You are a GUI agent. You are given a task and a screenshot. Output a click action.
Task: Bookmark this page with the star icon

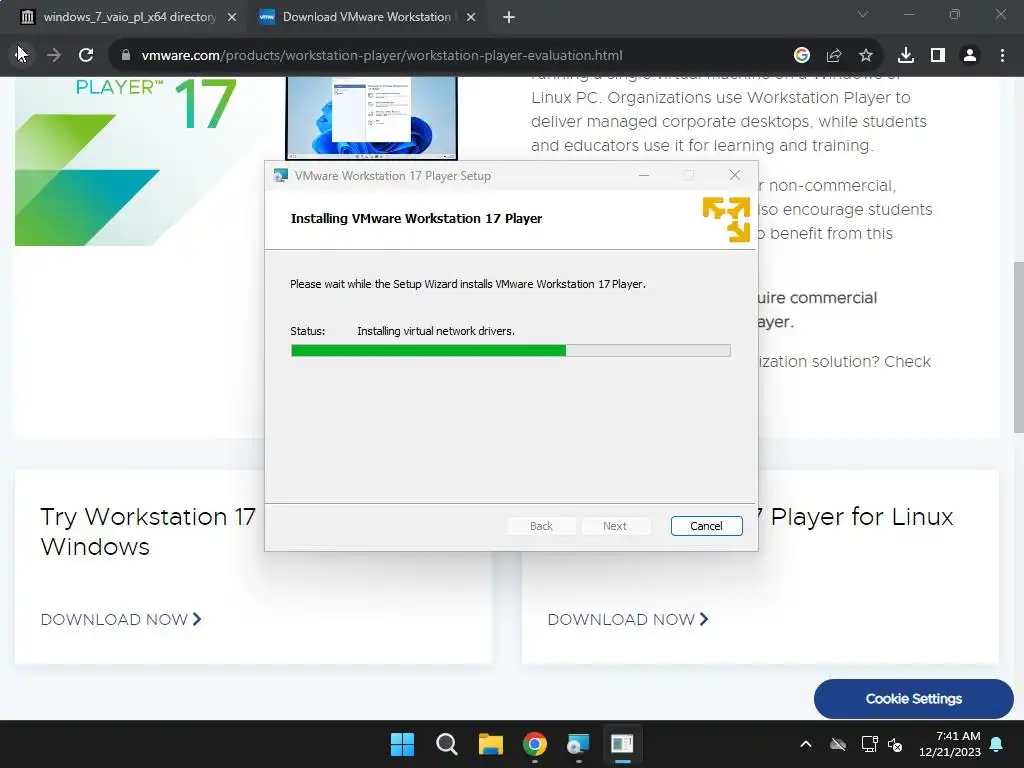pyautogui.click(x=866, y=55)
